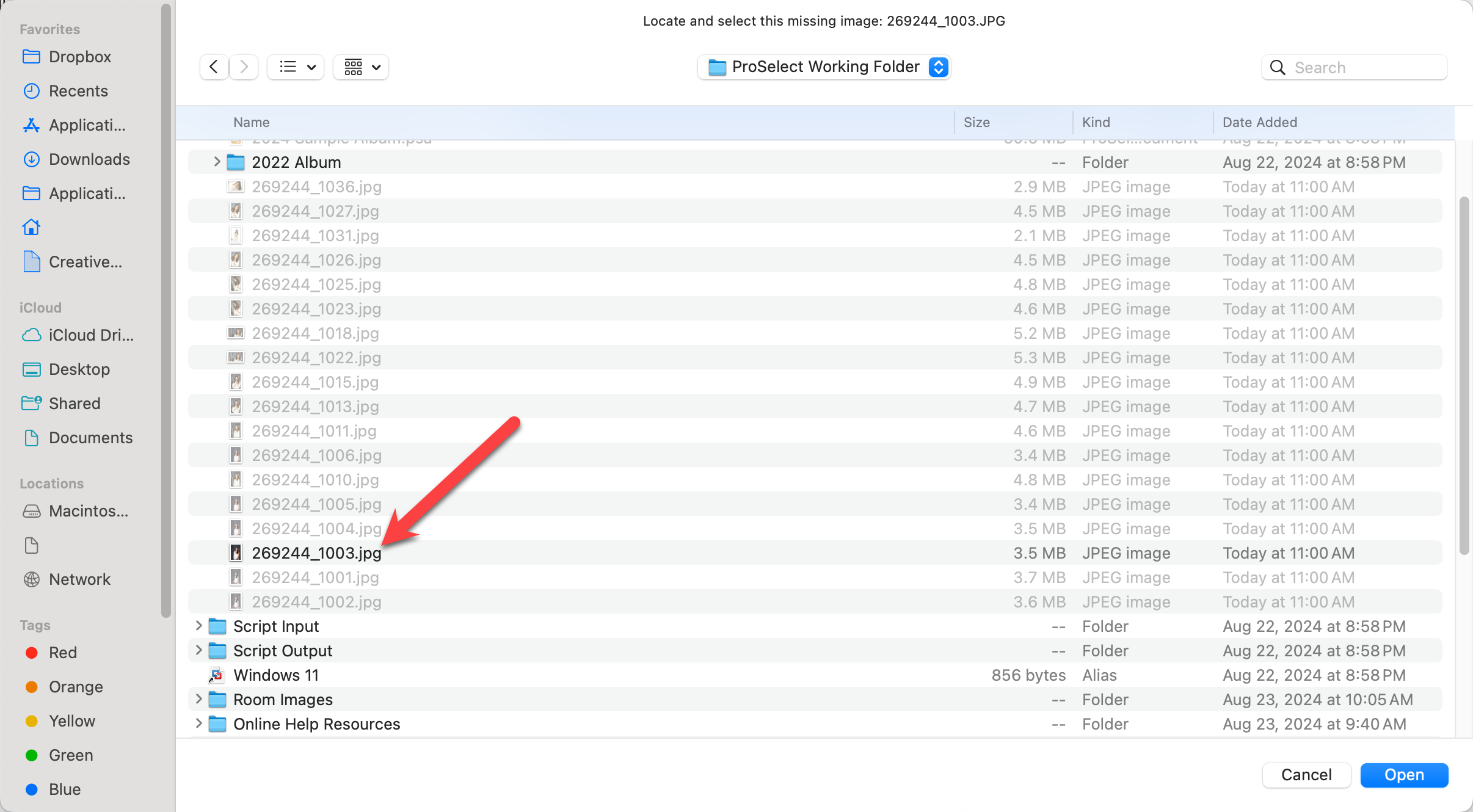
Task: Open Dropbox in the sidebar
Action: (x=79, y=57)
